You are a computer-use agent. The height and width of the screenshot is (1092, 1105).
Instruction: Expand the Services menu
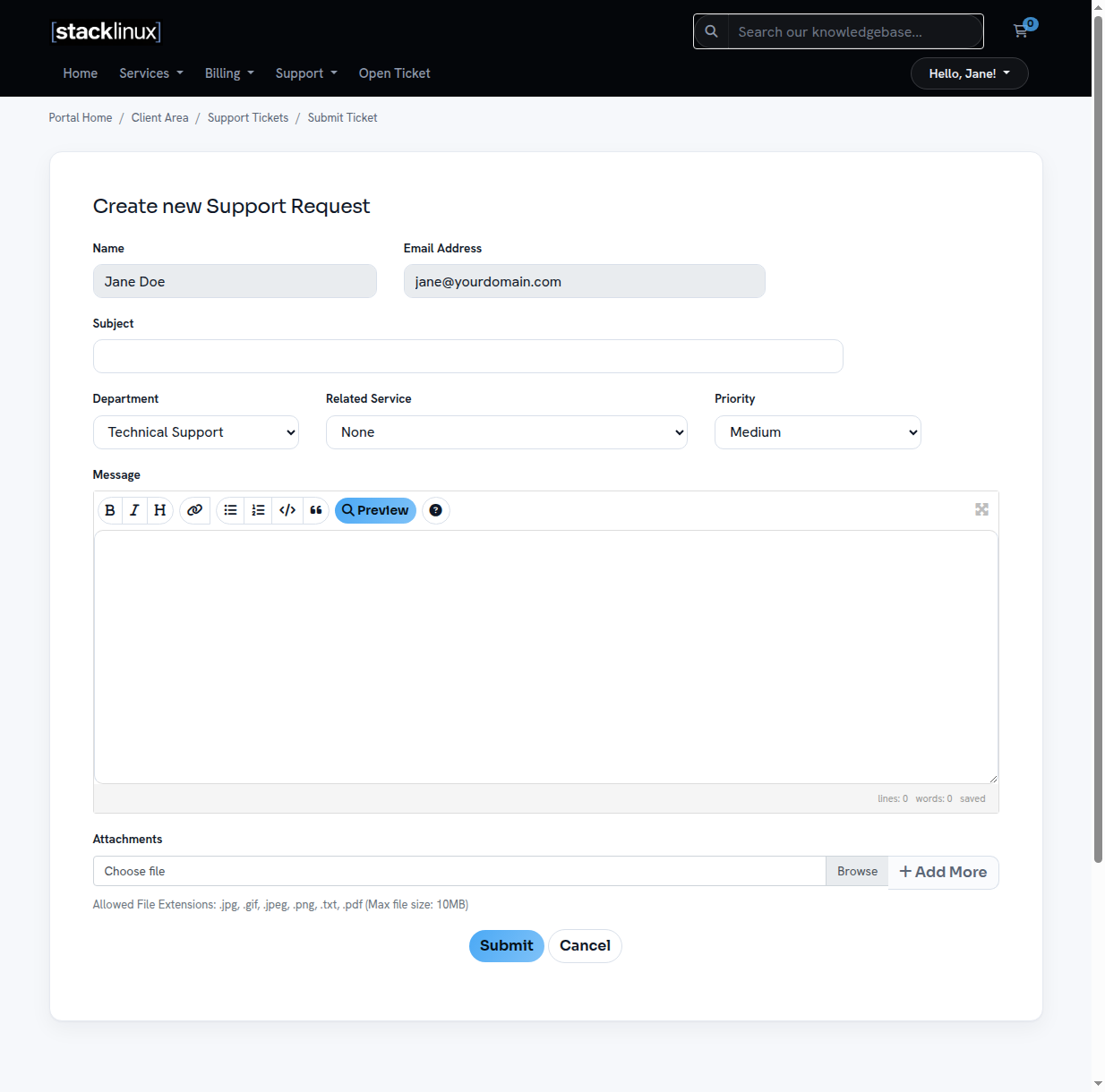[x=151, y=73]
